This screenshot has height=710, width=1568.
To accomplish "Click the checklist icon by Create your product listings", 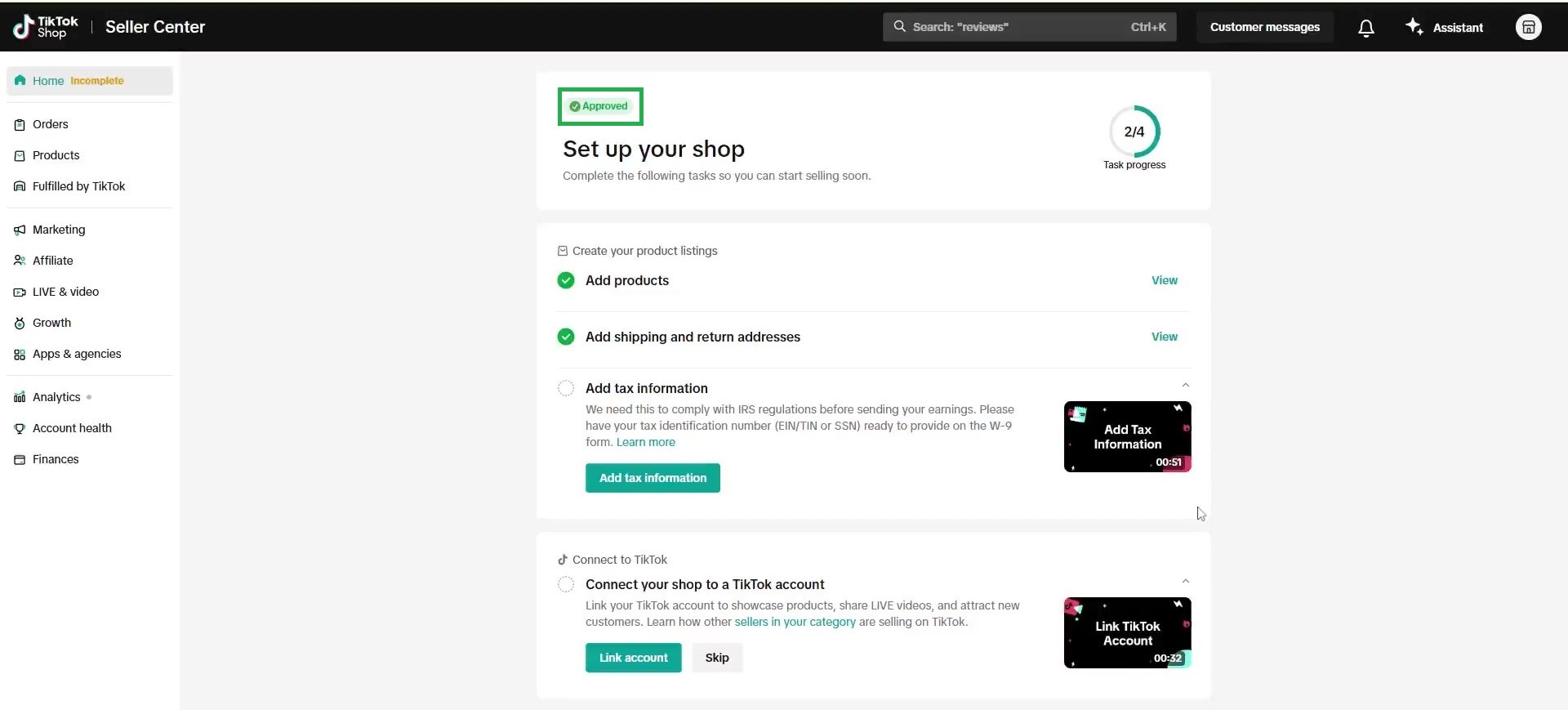I will click(562, 251).
